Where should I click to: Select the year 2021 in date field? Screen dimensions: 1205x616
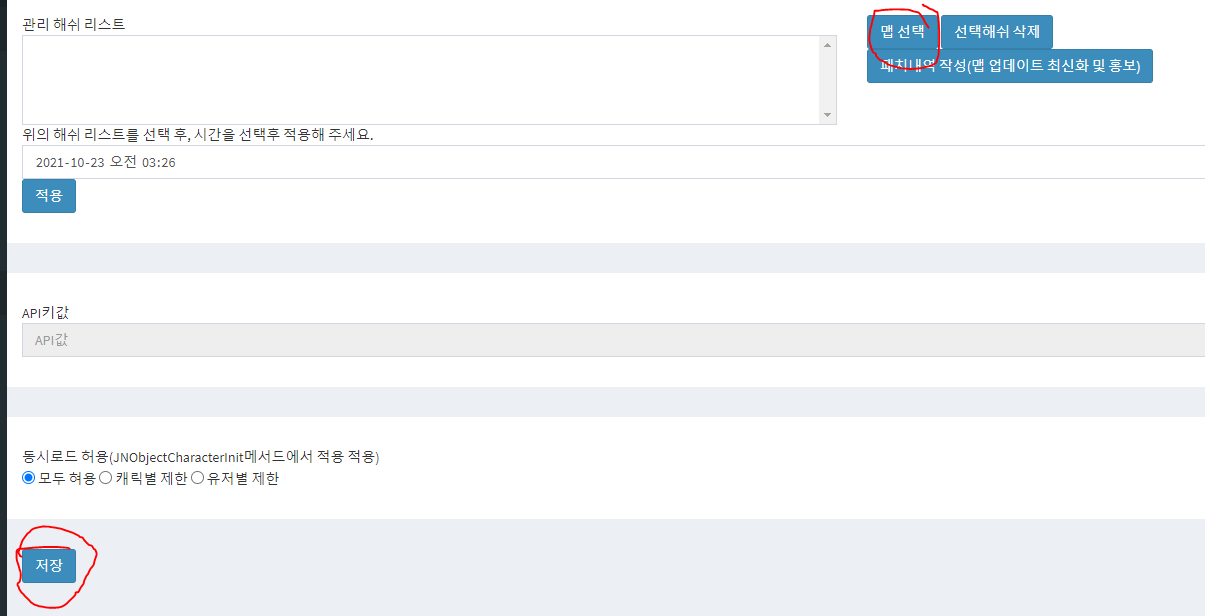(49, 162)
